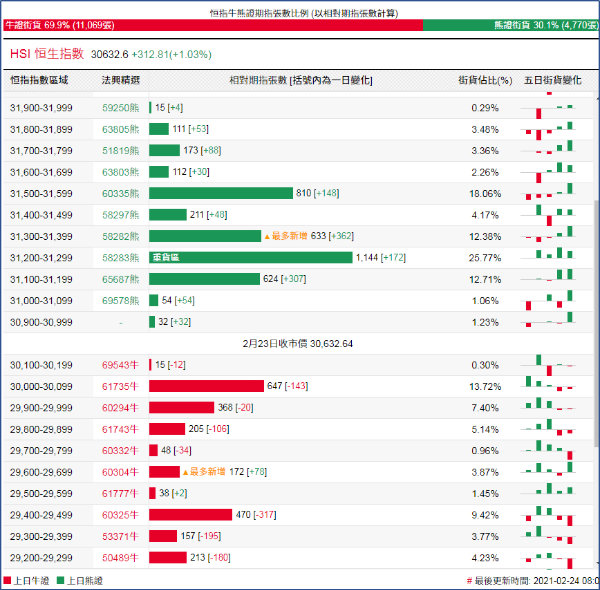Open warrant link 60294牛

pos(120,408)
